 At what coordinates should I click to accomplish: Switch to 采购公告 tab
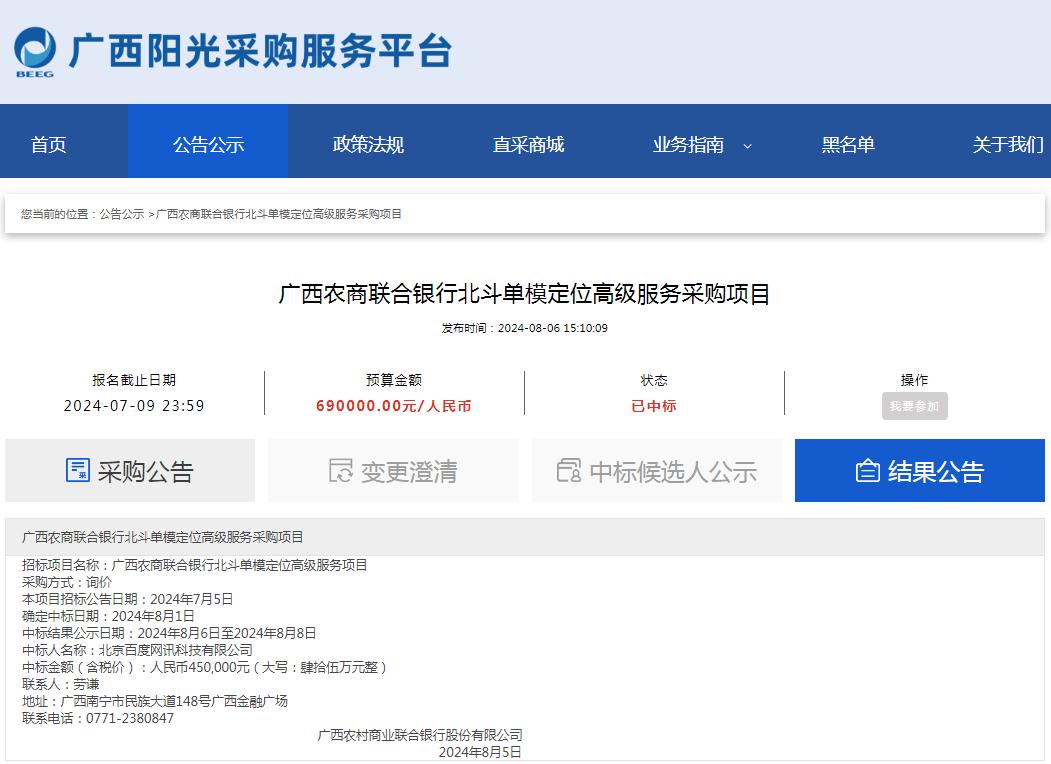pos(130,470)
